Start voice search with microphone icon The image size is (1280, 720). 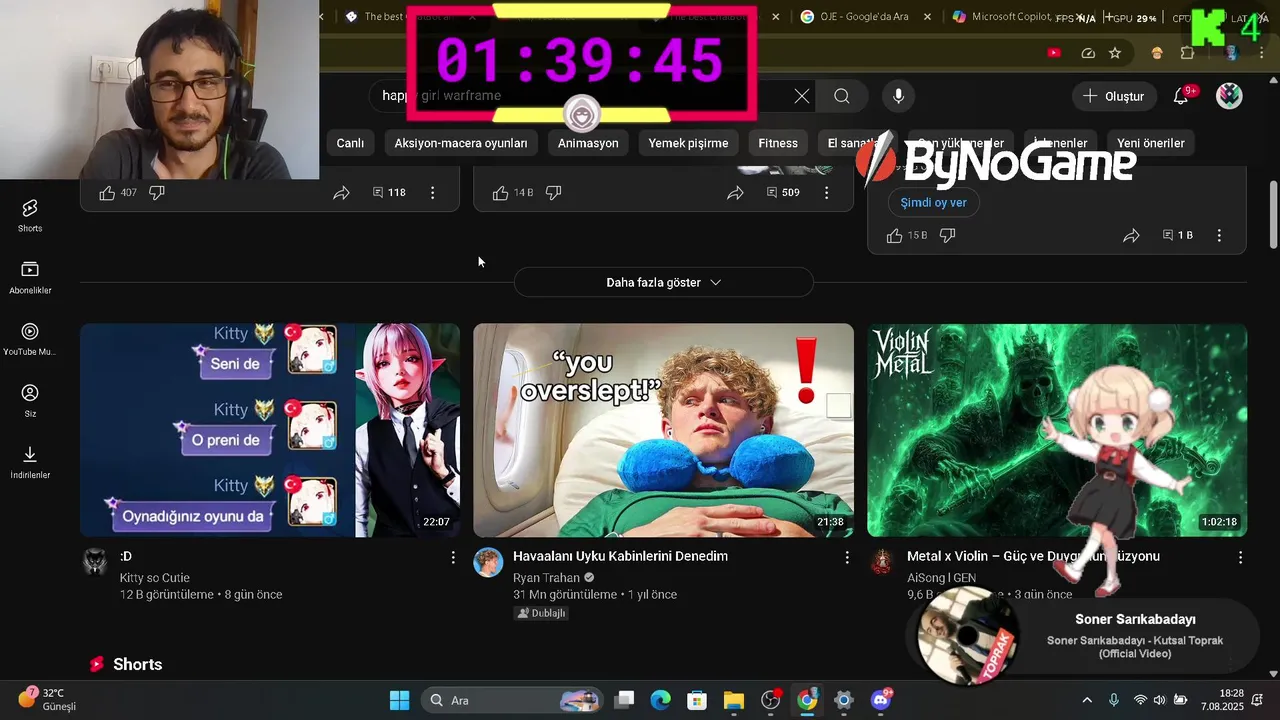pos(898,96)
